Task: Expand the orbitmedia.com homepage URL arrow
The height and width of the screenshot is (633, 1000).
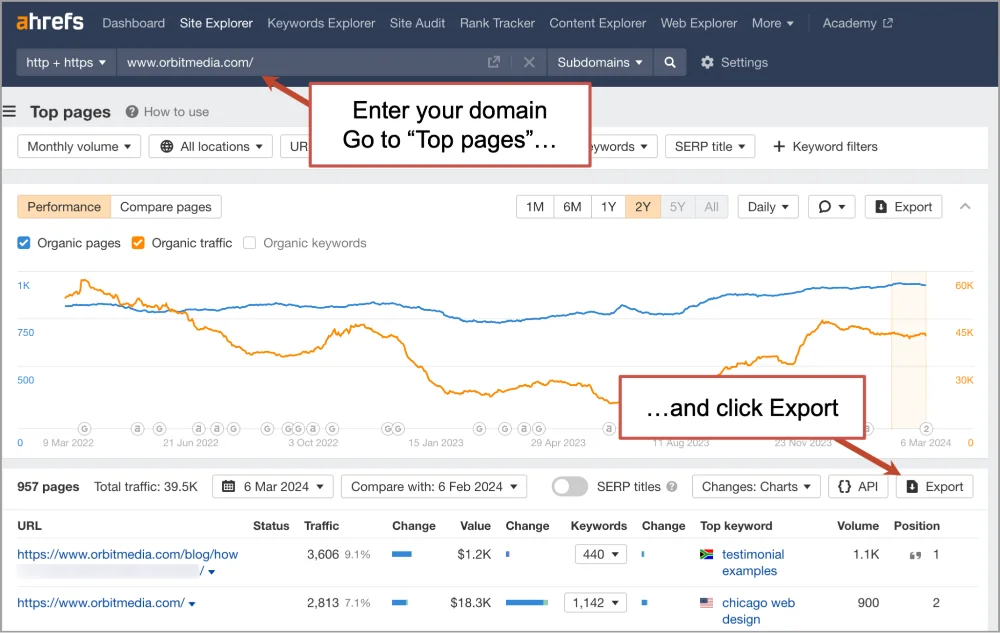Action: tap(192, 604)
